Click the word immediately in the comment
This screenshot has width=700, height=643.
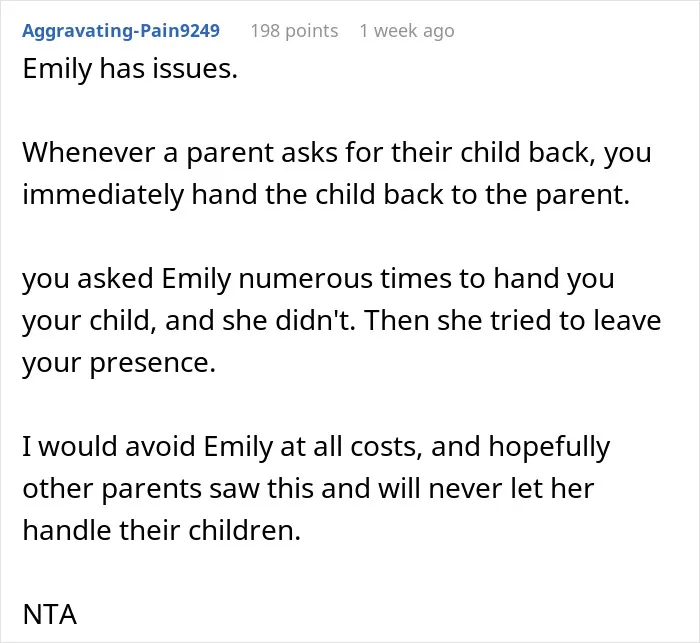click(103, 196)
